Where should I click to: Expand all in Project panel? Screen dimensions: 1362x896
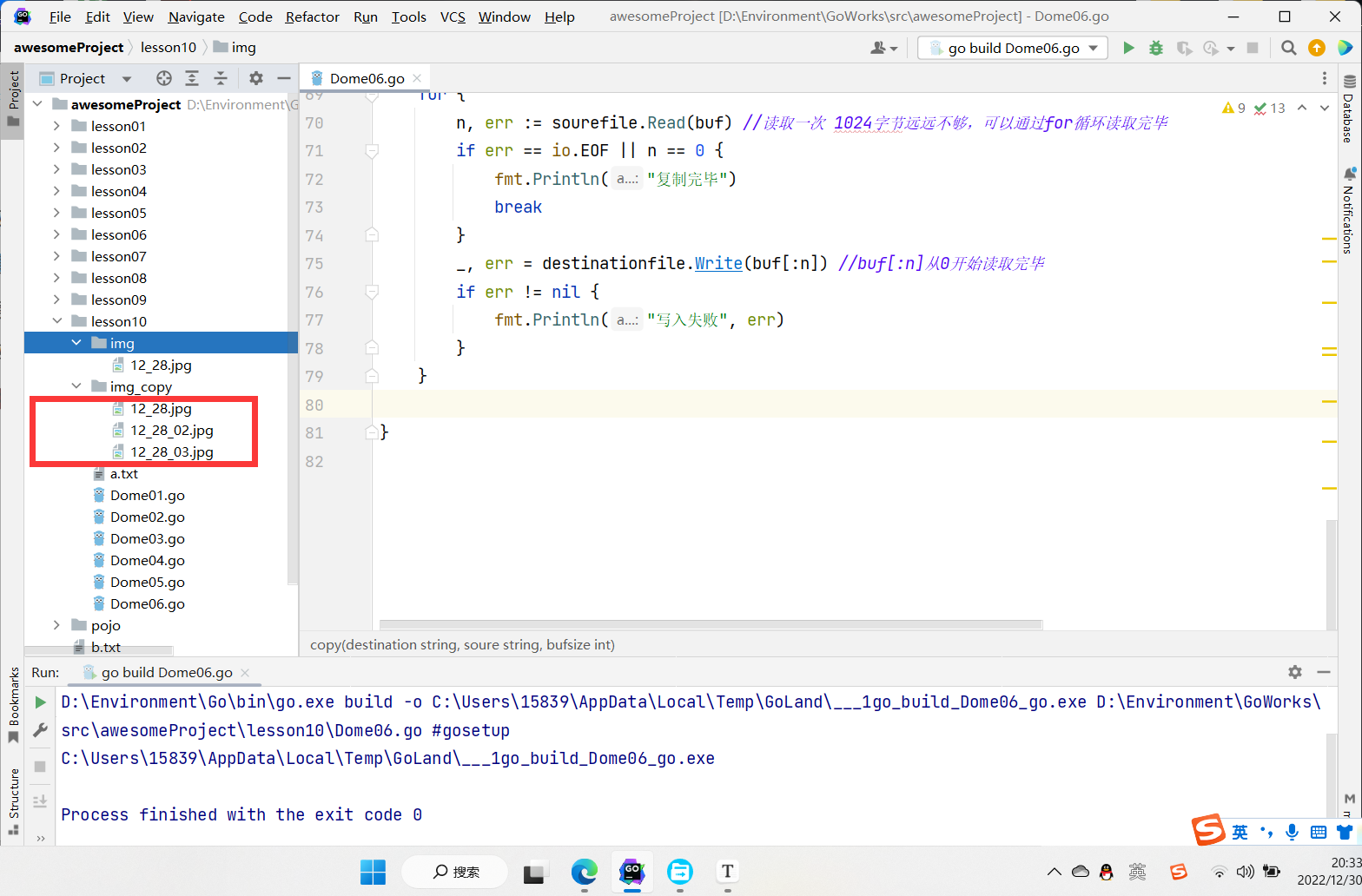[x=192, y=78]
